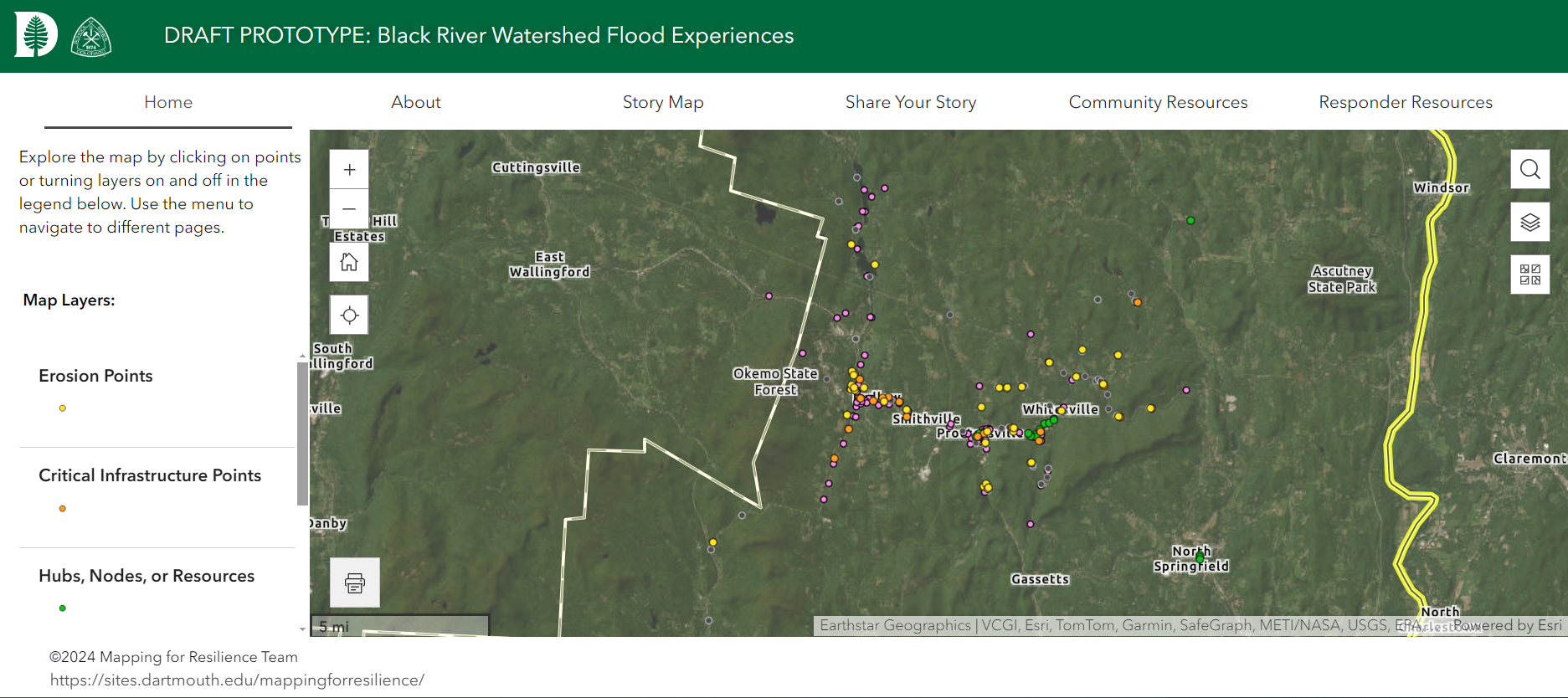The image size is (1568, 698).
Task: Switch to the Story Map tab
Action: point(662,102)
